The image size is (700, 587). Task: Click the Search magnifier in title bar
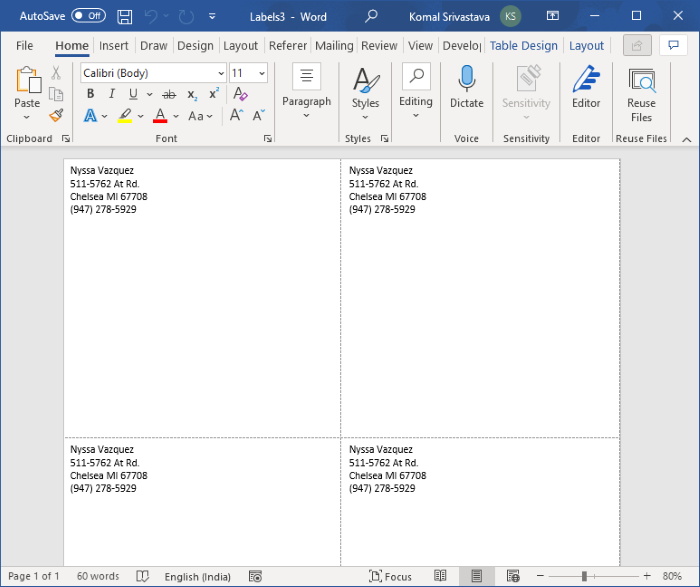click(371, 17)
